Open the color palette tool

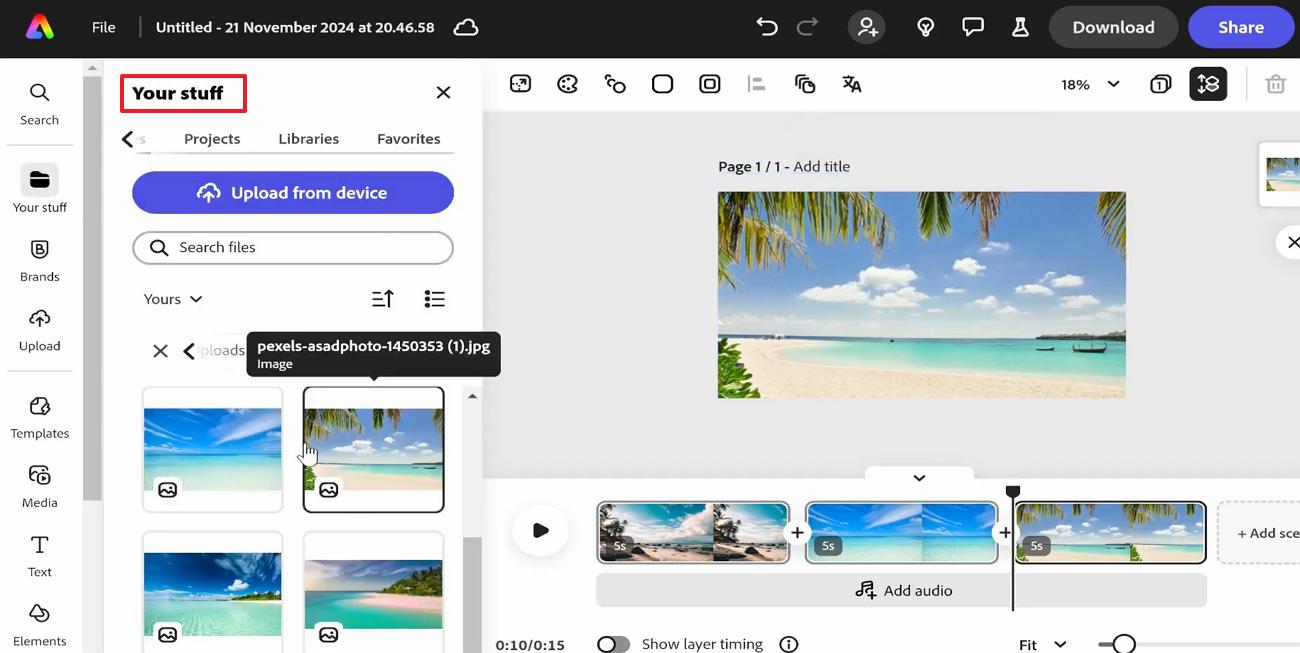click(567, 84)
